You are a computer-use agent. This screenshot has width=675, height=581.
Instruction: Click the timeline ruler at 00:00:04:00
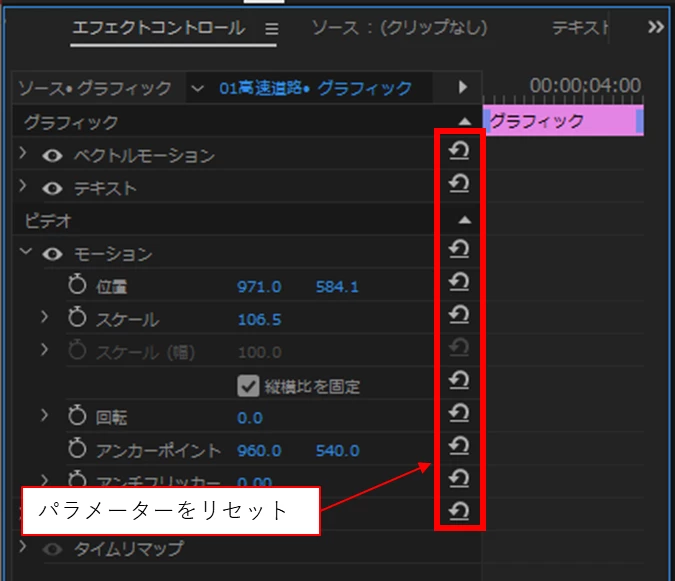(585, 86)
